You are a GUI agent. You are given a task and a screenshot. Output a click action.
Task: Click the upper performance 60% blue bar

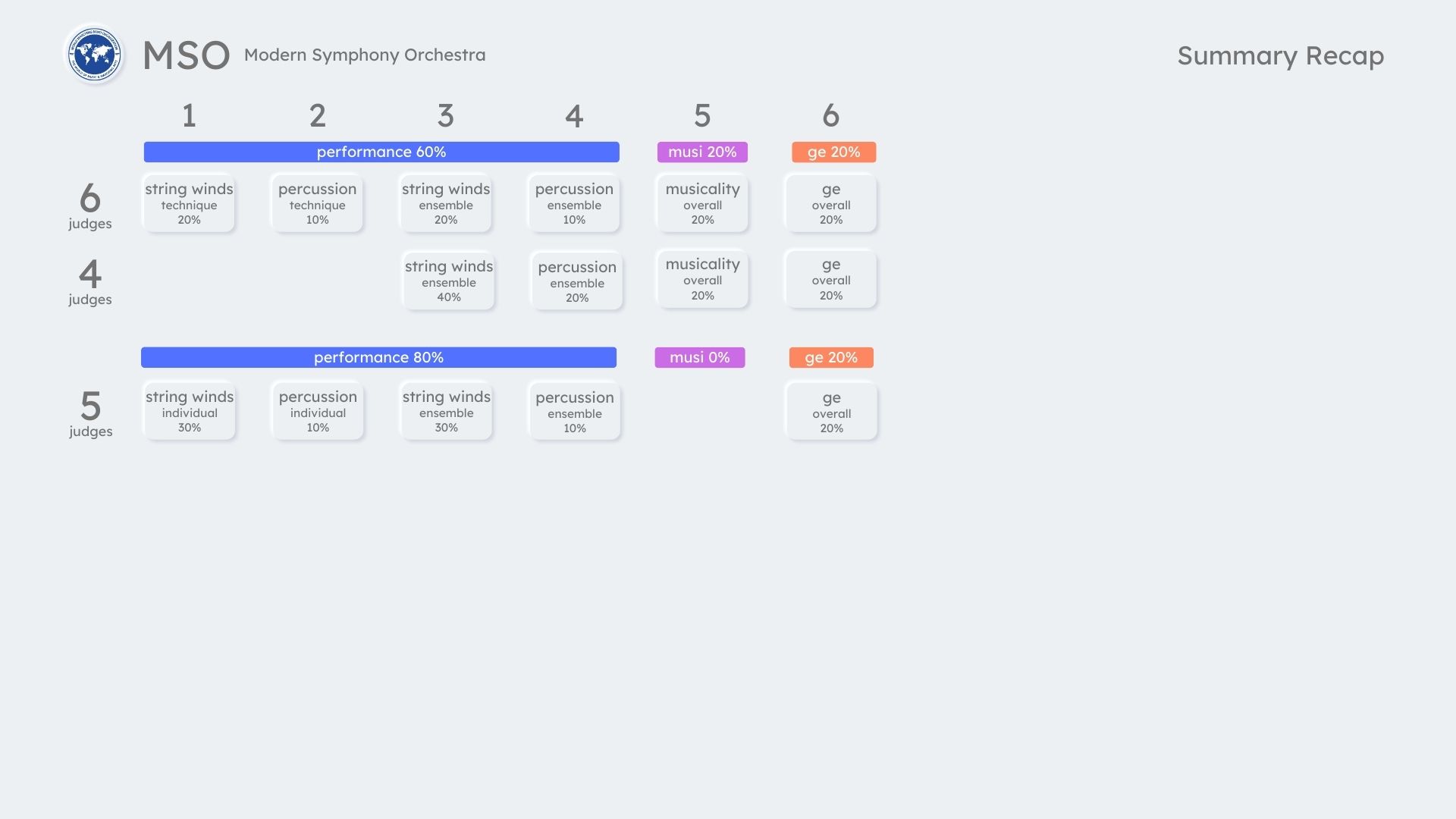381,152
